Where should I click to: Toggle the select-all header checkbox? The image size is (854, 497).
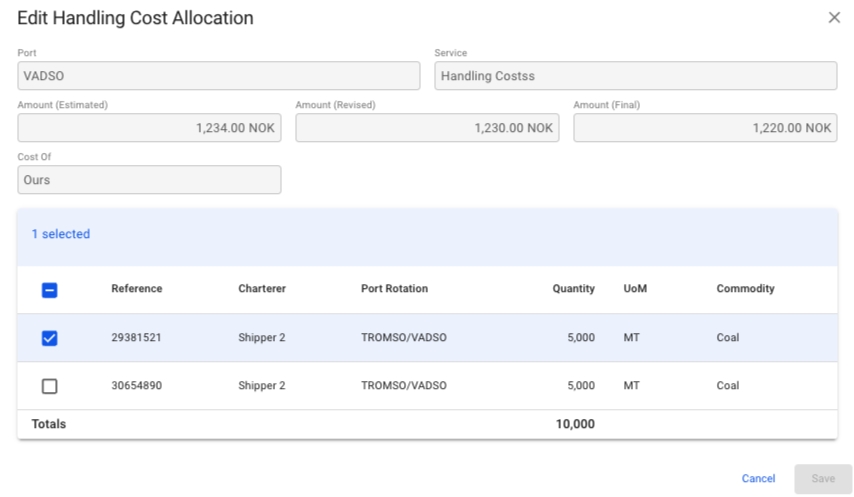pyautogui.click(x=49, y=290)
